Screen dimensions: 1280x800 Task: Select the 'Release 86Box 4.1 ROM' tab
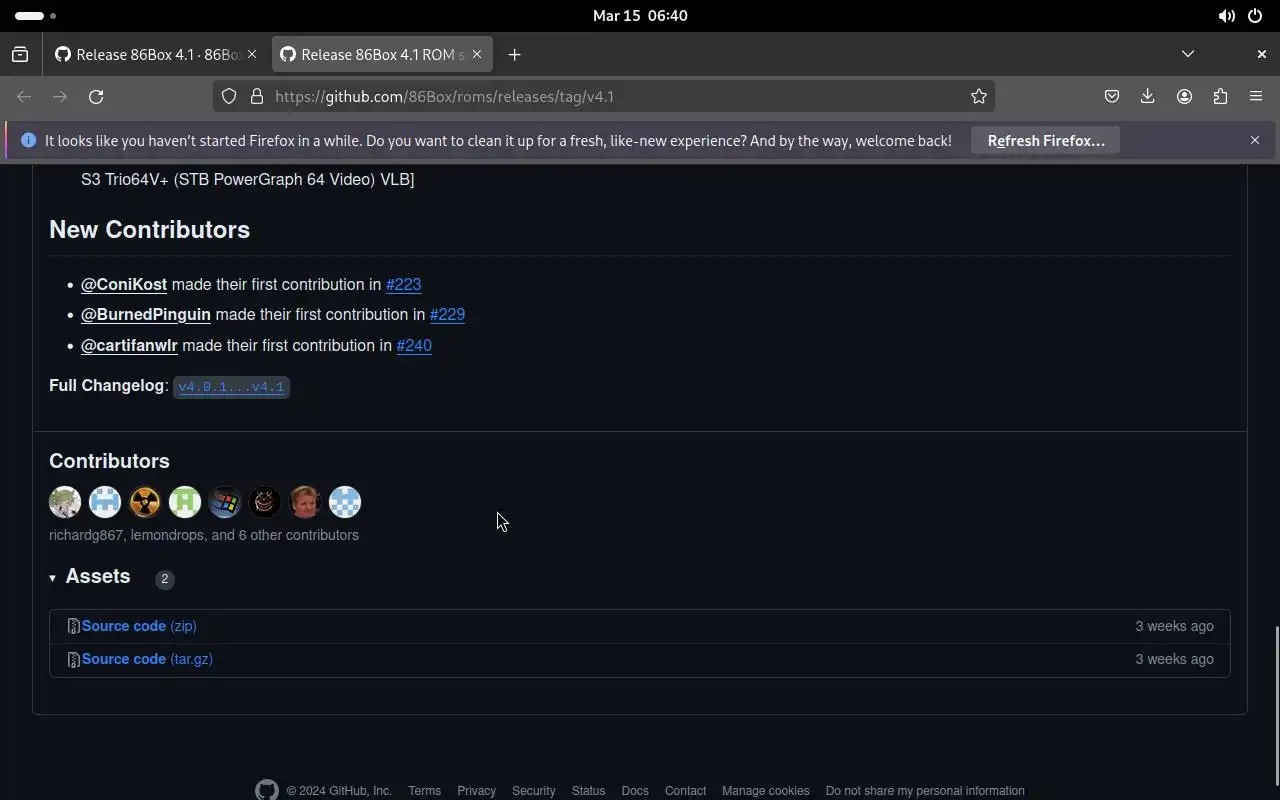pyautogui.click(x=381, y=55)
